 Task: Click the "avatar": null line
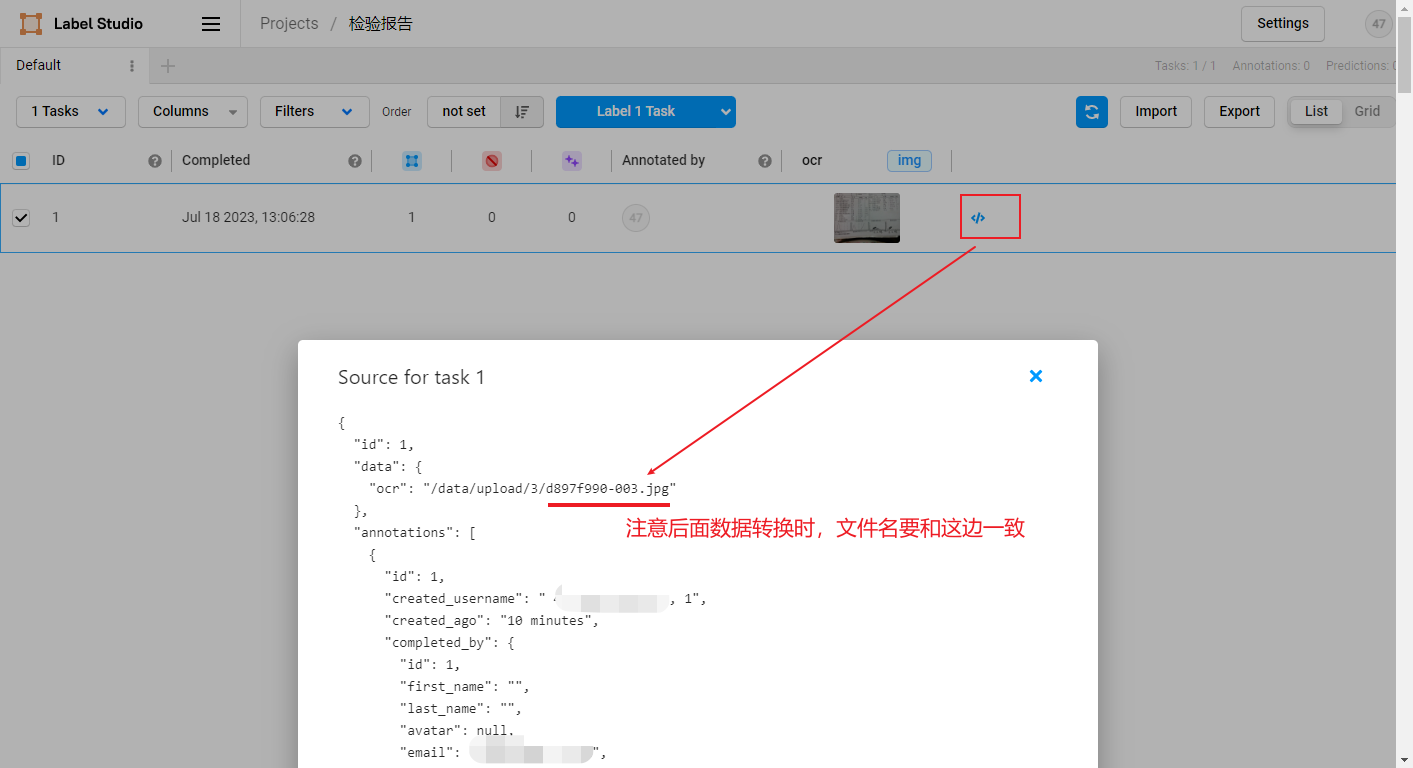(457, 731)
